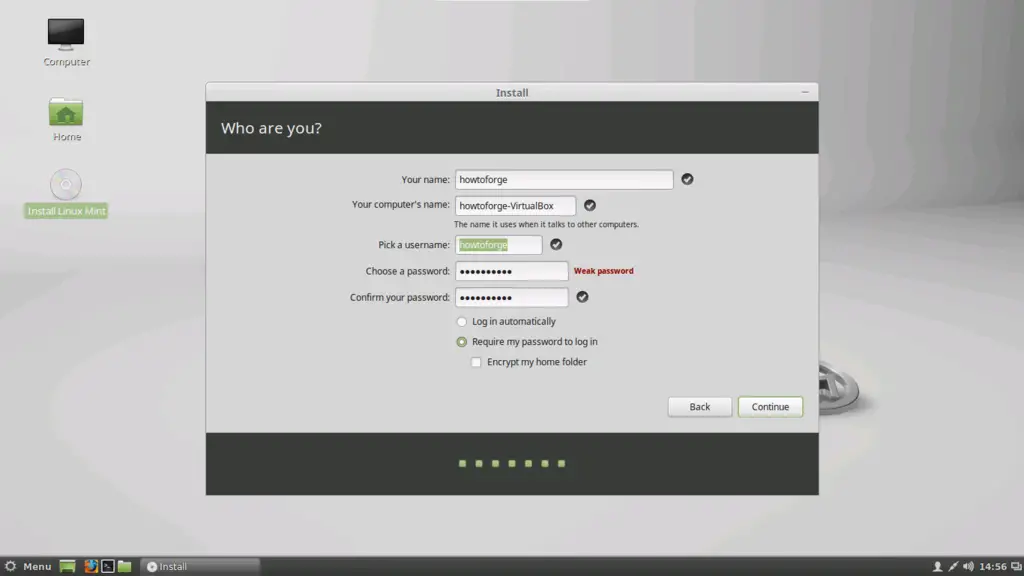Click the Your name input field
This screenshot has height=576, width=1024.
click(564, 180)
